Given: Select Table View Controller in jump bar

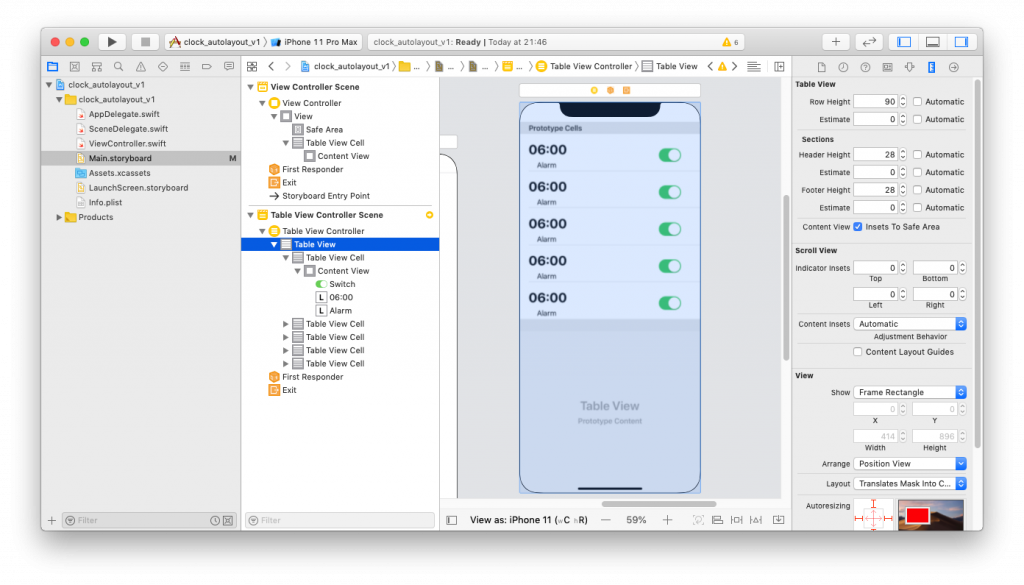Looking at the screenshot, I should click(x=584, y=67).
